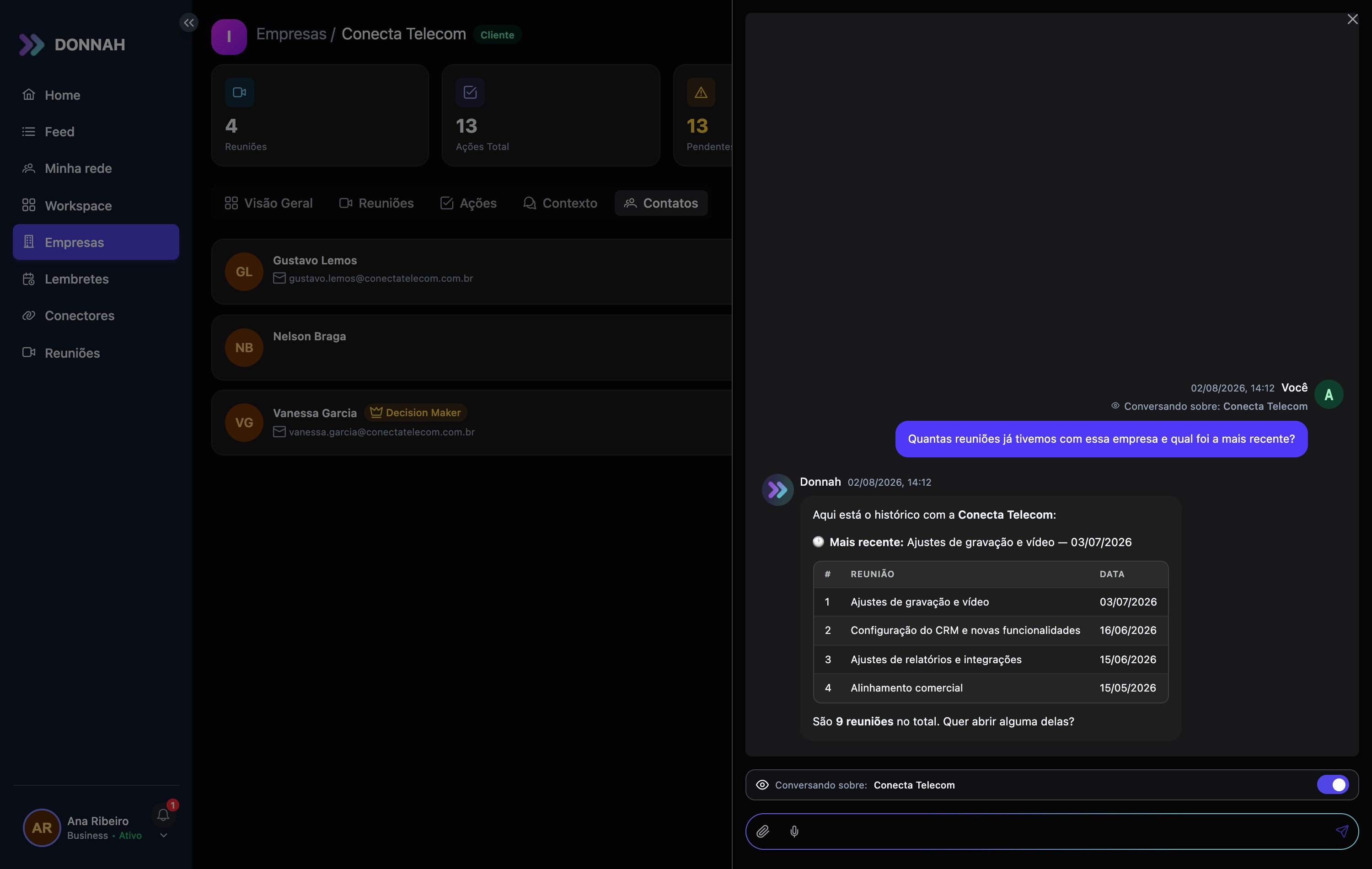
Task: Follow the Empresas breadcrumb link
Action: click(x=291, y=34)
